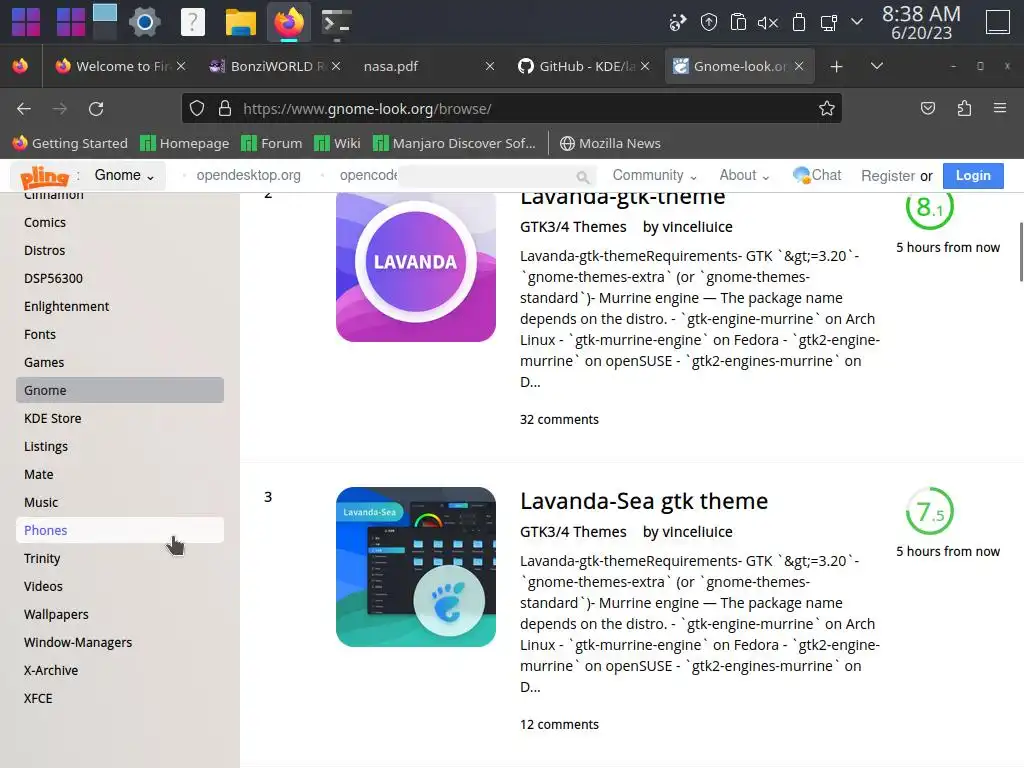Click the search magnifier icon

pyautogui.click(x=583, y=176)
